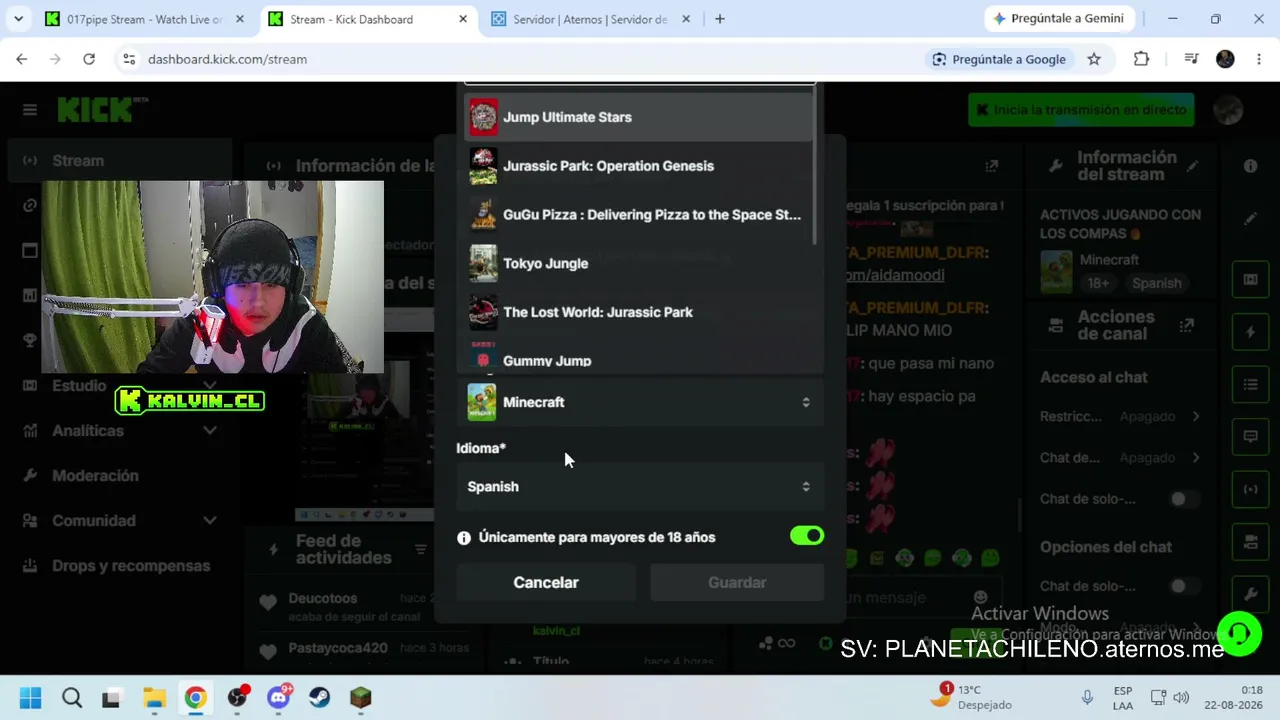Open the Minecraft launcher from the taskbar

click(361, 698)
